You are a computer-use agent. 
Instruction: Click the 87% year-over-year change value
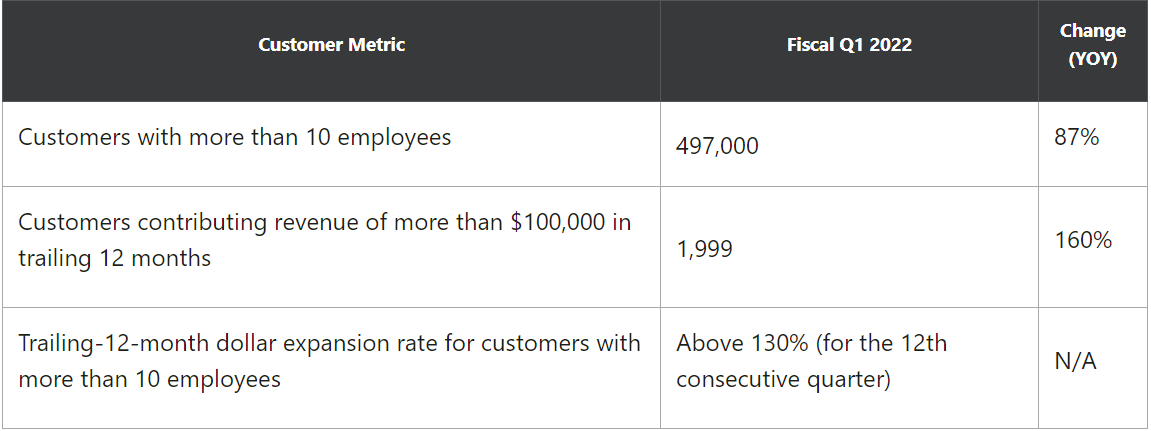tap(1076, 137)
